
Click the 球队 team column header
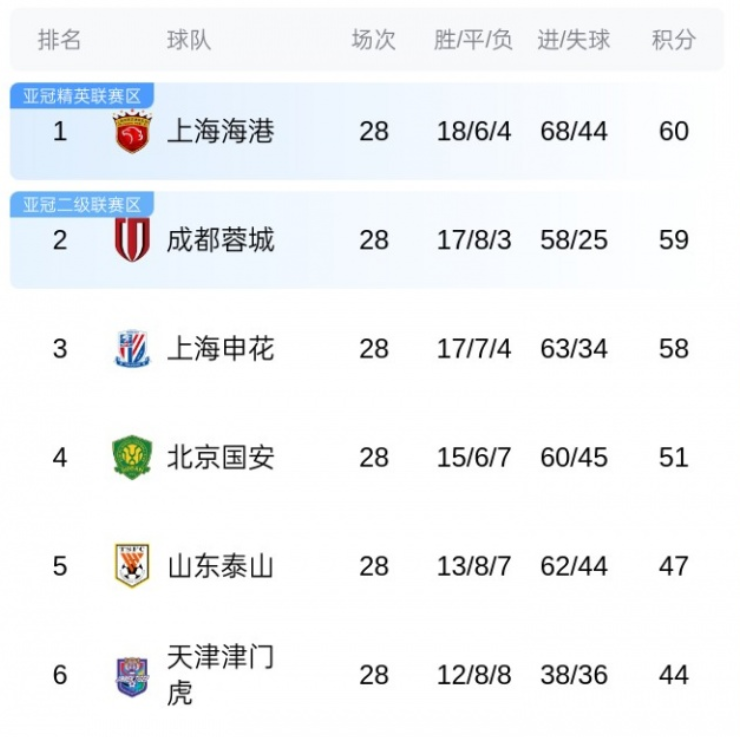[x=189, y=40]
